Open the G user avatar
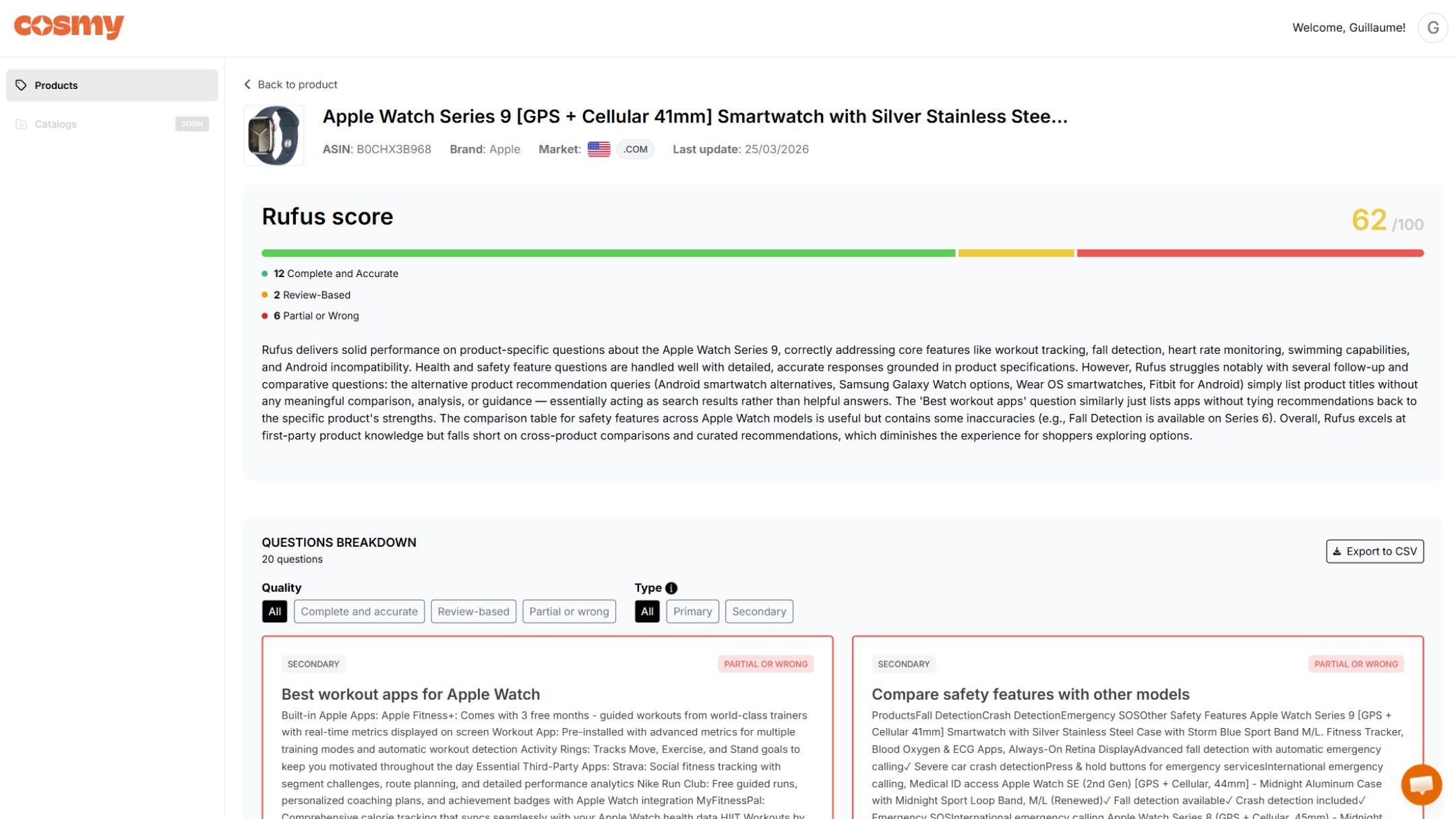The image size is (1456, 819). 1432,28
